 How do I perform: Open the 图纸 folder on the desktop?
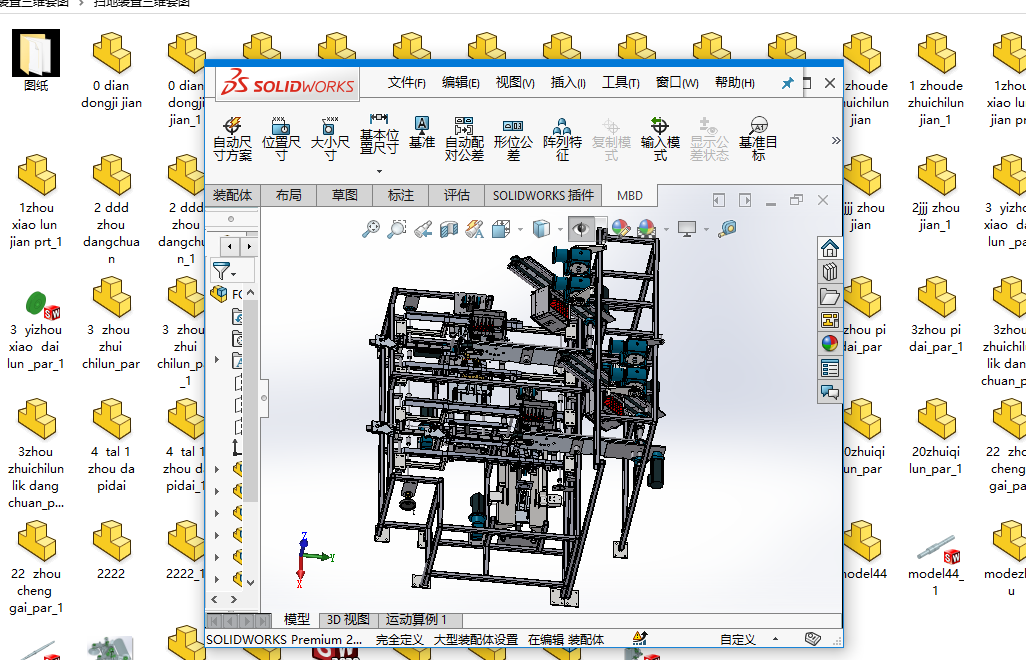point(36,60)
